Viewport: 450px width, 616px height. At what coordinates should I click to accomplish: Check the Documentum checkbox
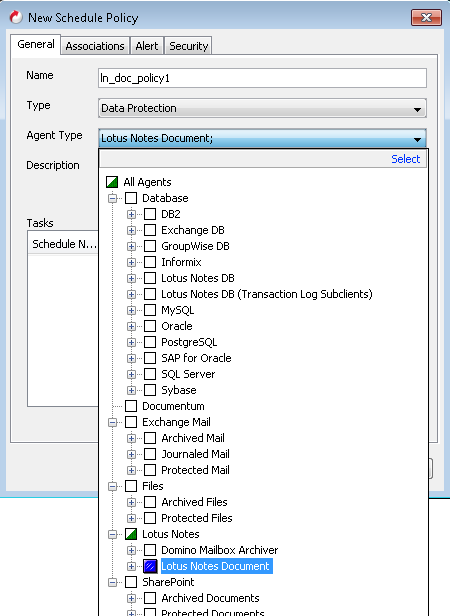[x=131, y=406]
